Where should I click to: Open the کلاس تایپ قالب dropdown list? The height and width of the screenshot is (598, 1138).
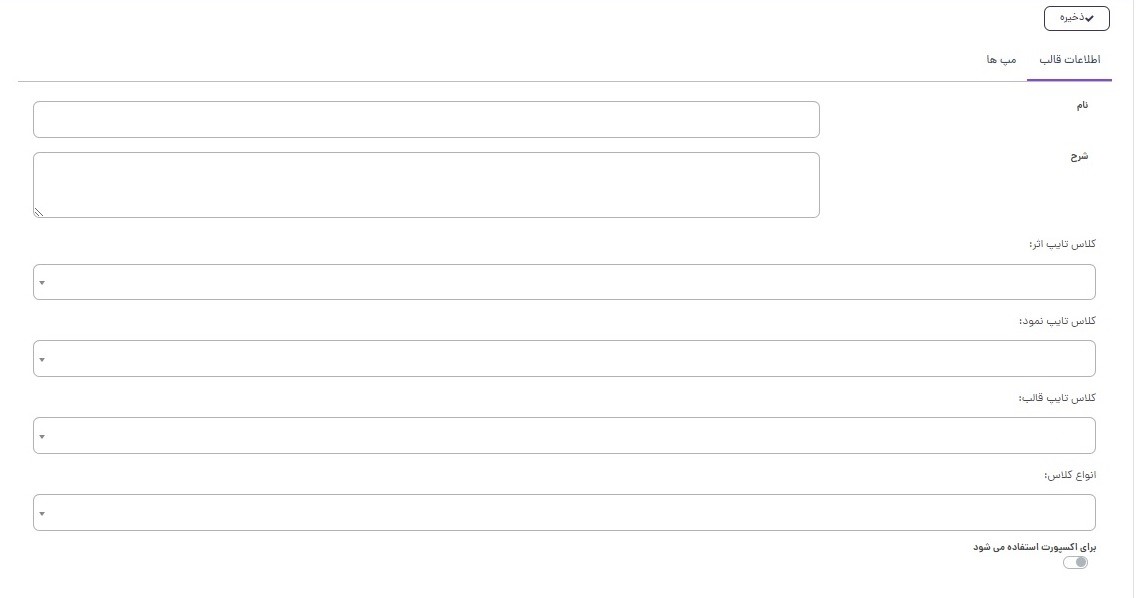tap(564, 436)
